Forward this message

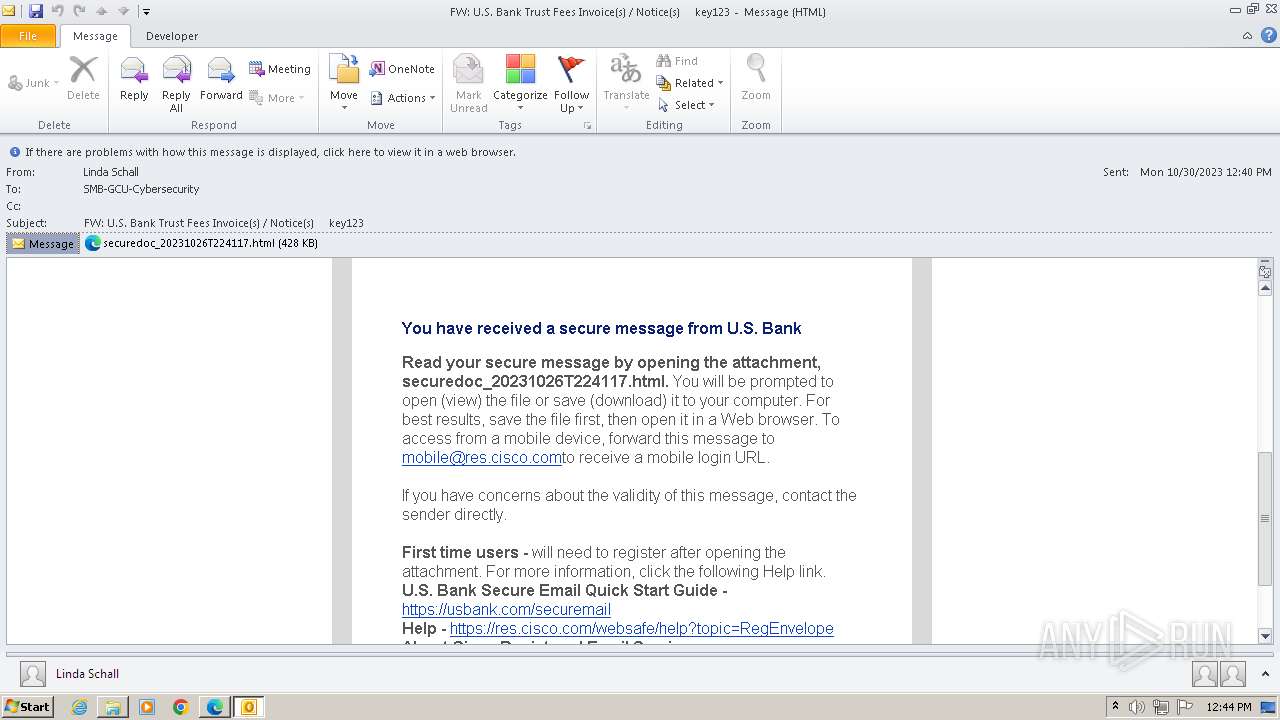[x=221, y=80]
